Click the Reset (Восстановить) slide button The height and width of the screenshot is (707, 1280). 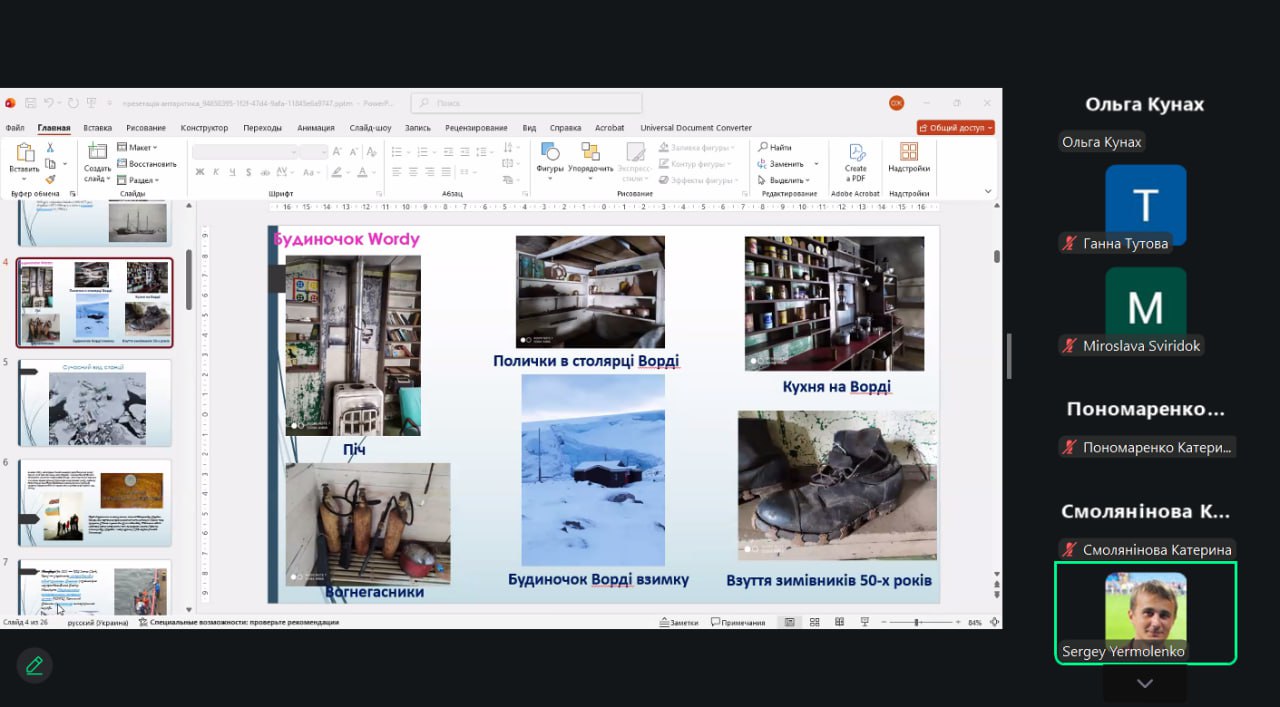[x=147, y=164]
